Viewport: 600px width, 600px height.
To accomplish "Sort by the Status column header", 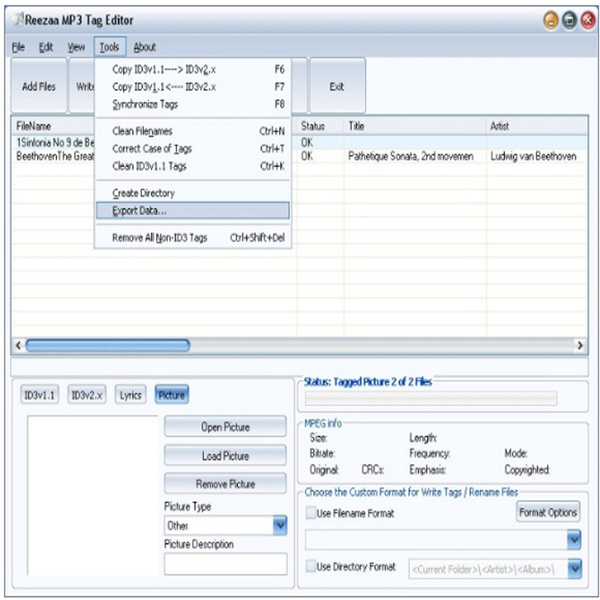I will point(320,126).
